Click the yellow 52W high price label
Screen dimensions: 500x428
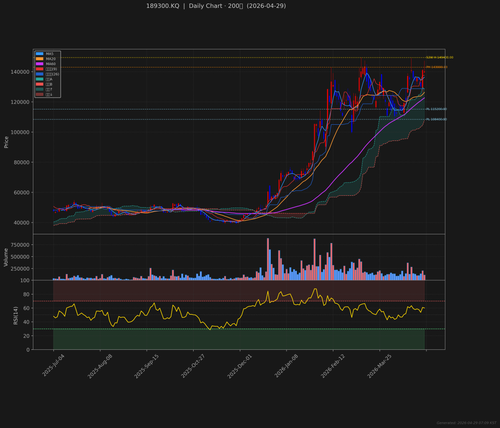[439, 58]
